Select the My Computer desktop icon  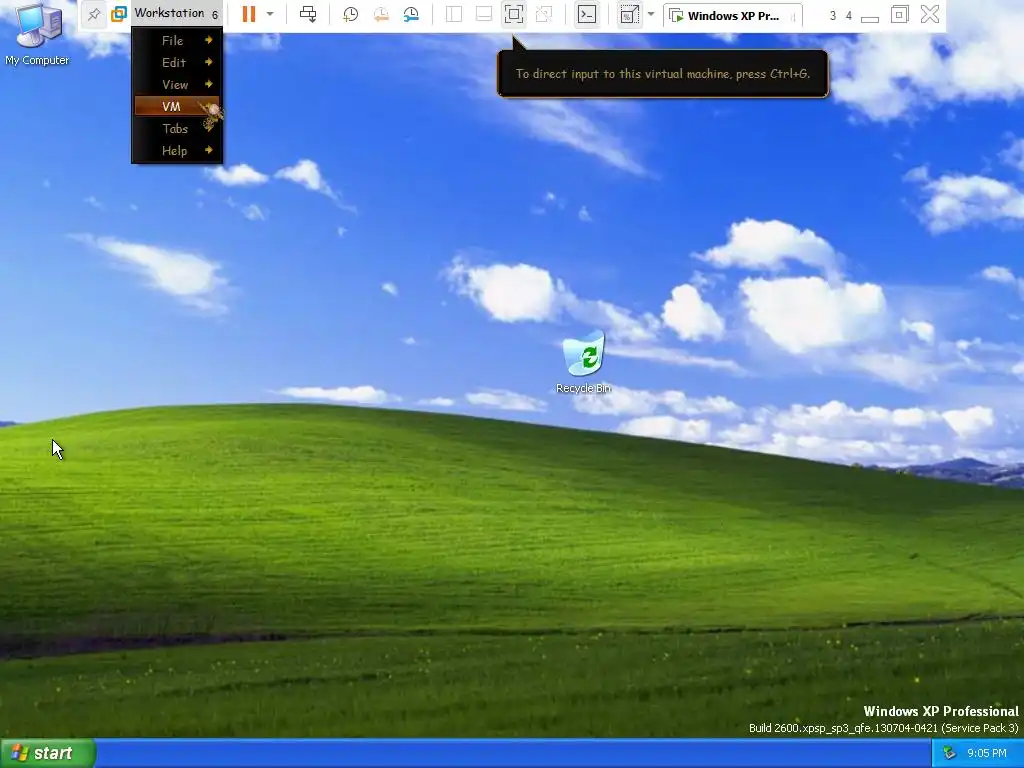coord(37,35)
